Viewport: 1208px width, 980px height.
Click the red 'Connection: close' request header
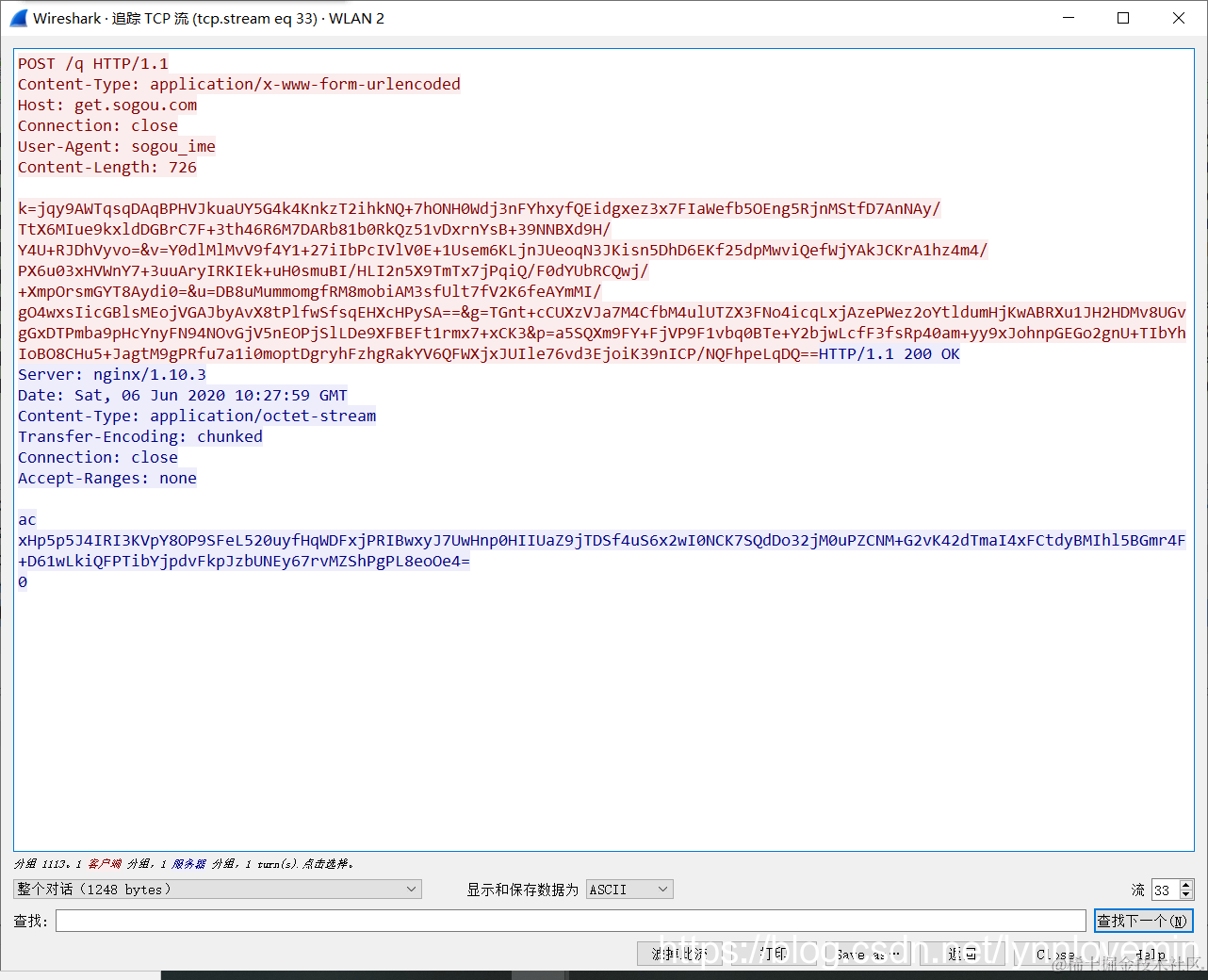pyautogui.click(x=98, y=126)
